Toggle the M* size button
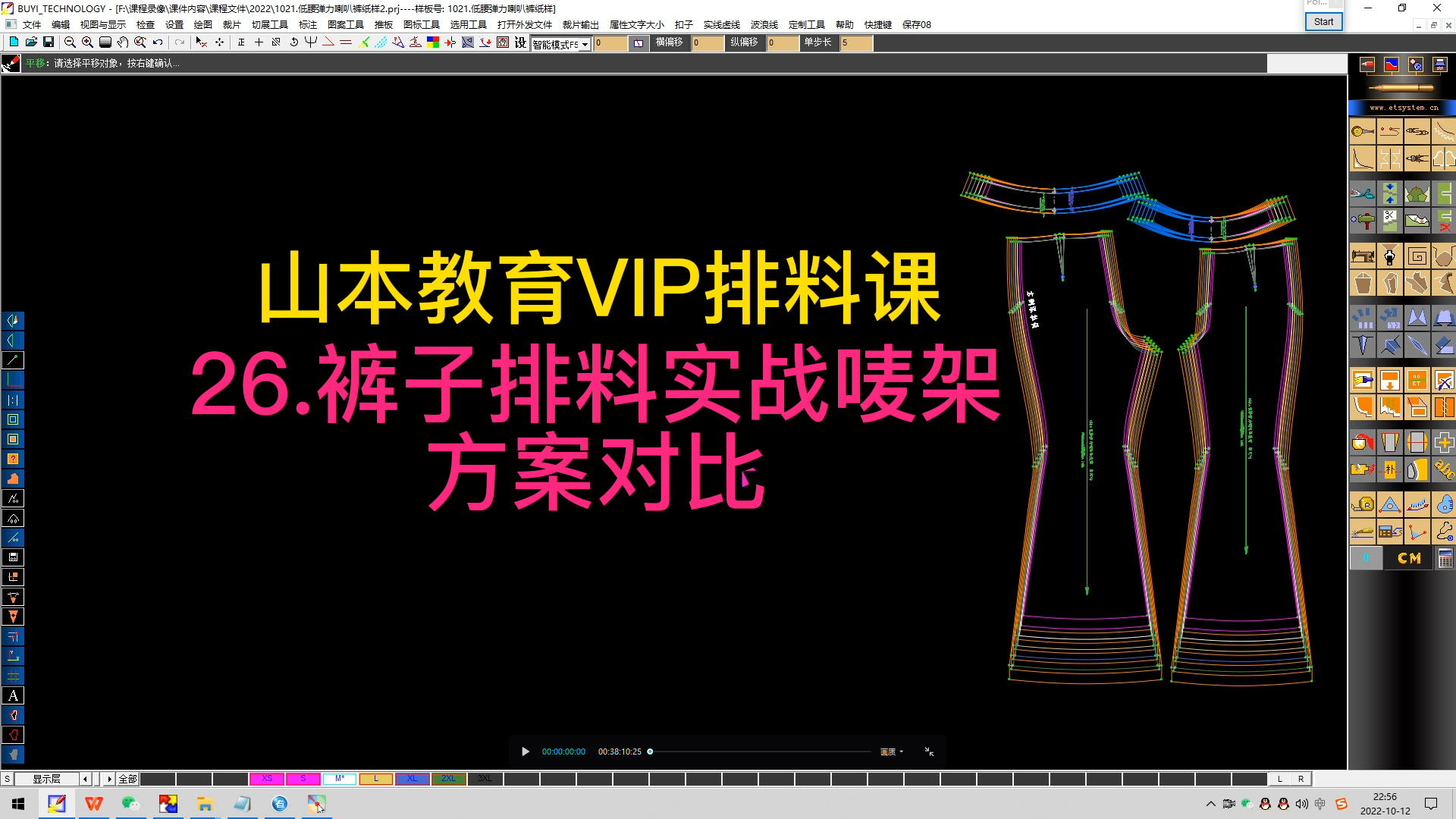1456x819 pixels. 339,778
